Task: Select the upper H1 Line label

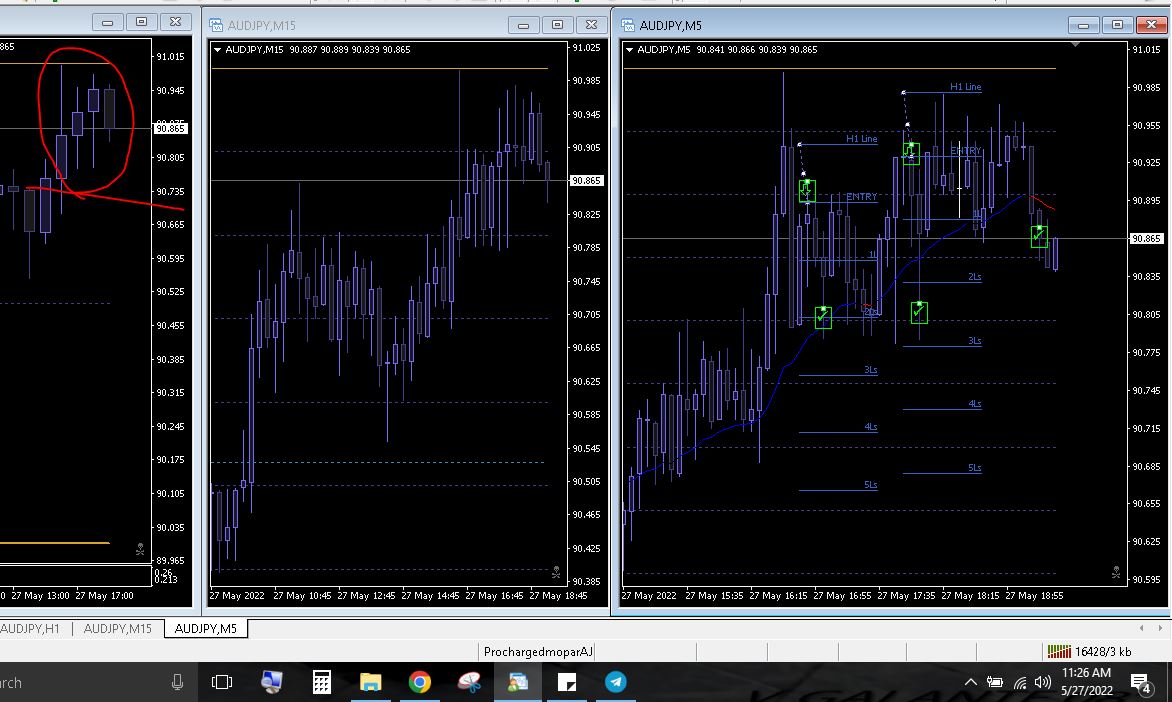Action: [x=966, y=87]
